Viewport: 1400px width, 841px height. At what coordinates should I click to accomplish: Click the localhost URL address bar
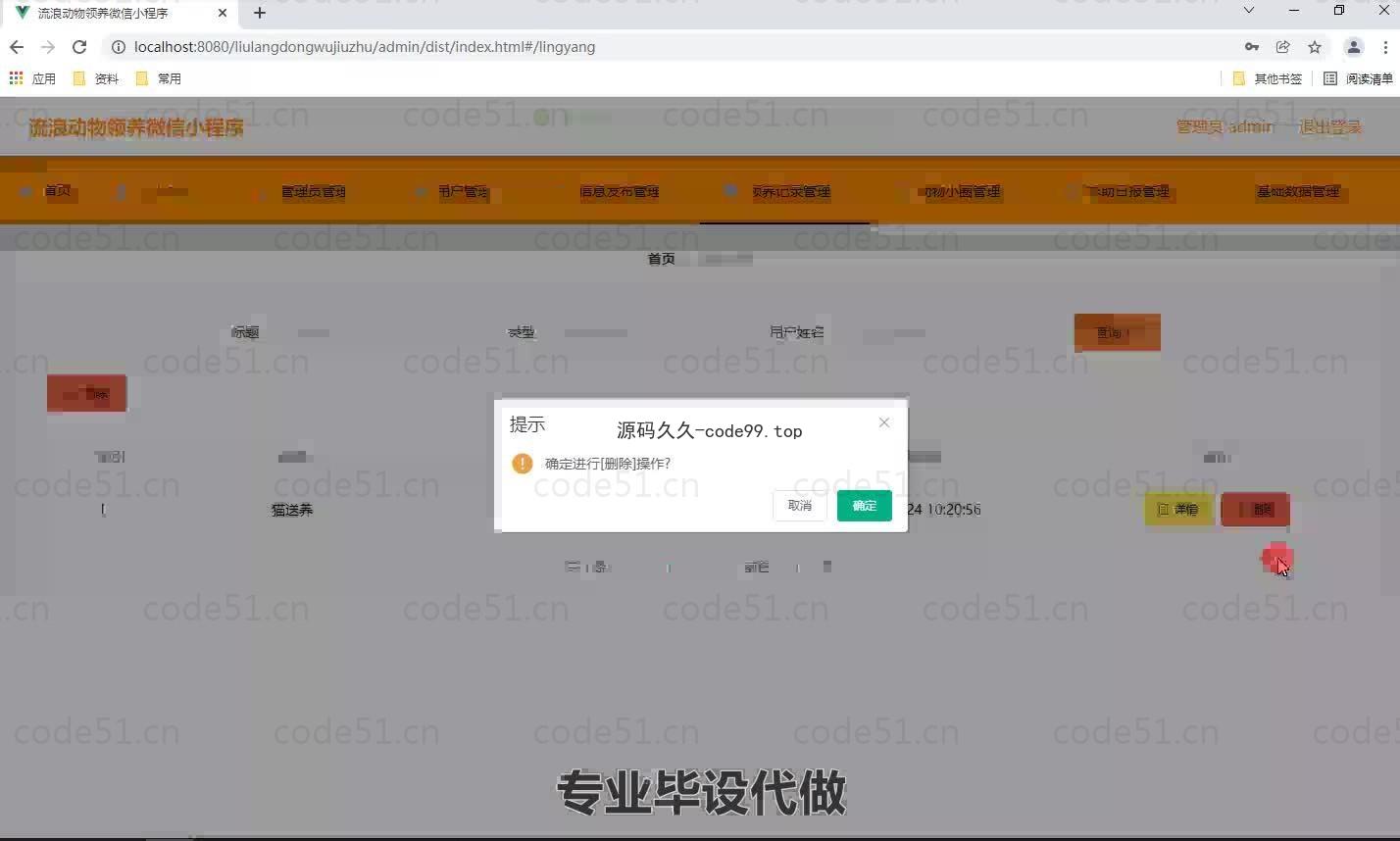pos(365,47)
